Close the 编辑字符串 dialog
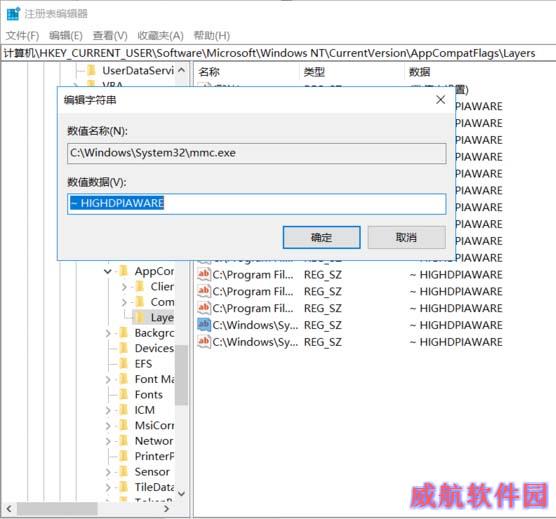 [x=440, y=100]
